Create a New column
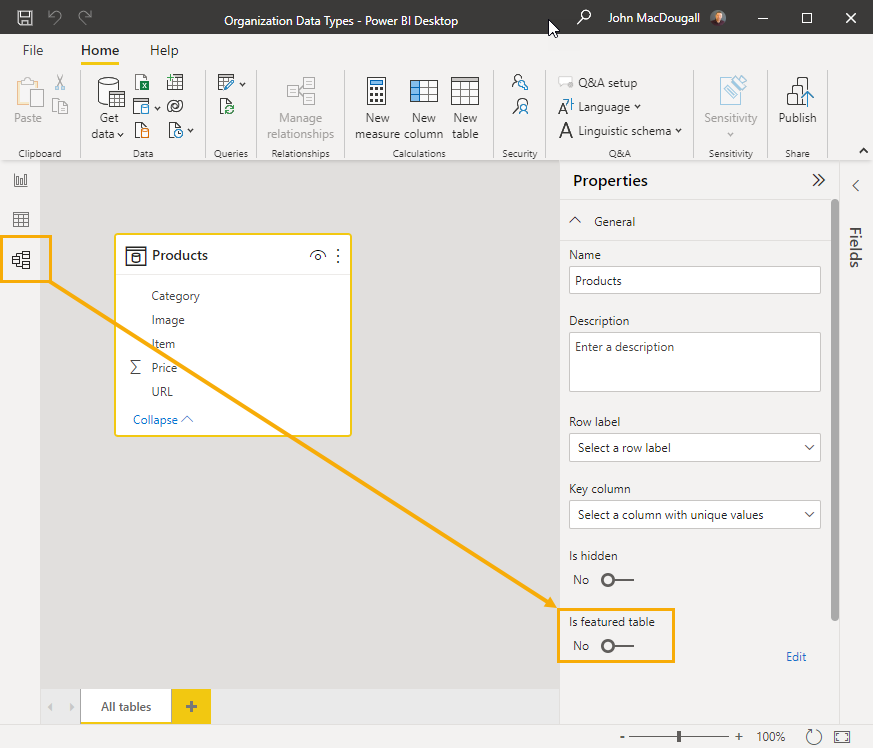This screenshot has height=748, width=873. click(424, 109)
